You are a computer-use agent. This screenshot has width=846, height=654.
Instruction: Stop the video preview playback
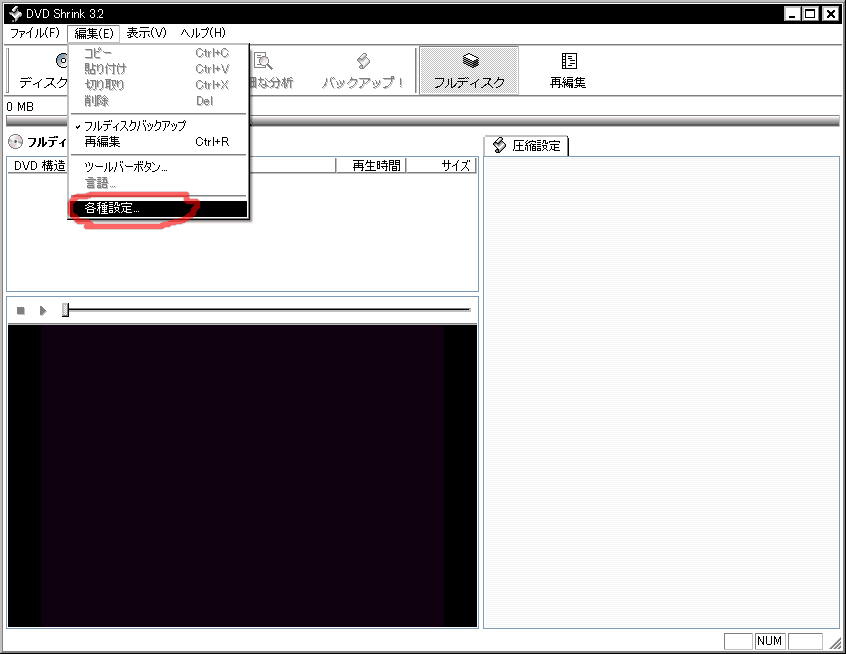(x=21, y=311)
